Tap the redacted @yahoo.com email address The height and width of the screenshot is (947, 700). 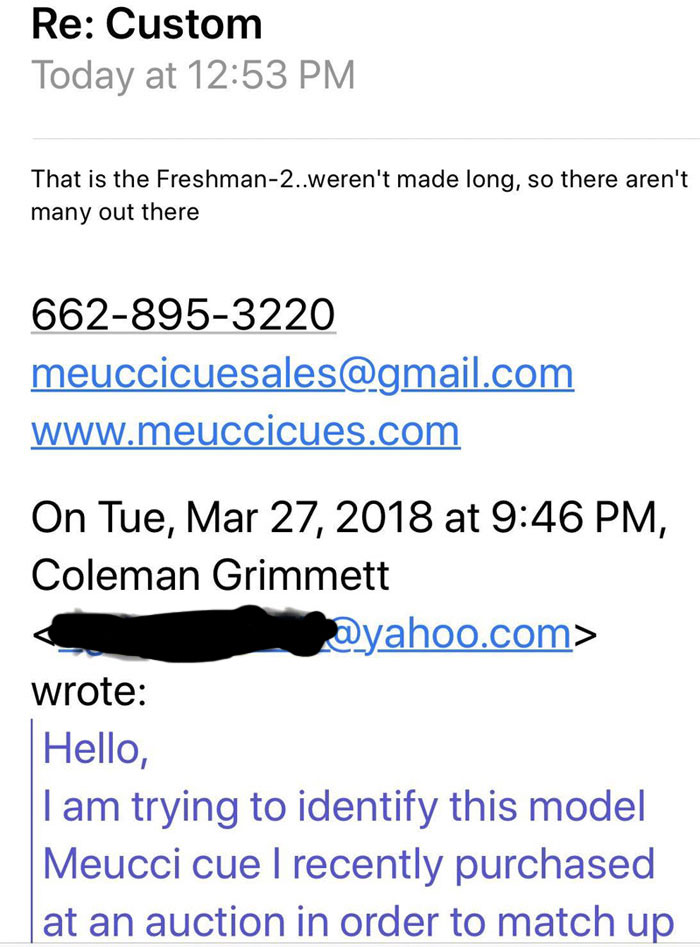[x=302, y=633]
